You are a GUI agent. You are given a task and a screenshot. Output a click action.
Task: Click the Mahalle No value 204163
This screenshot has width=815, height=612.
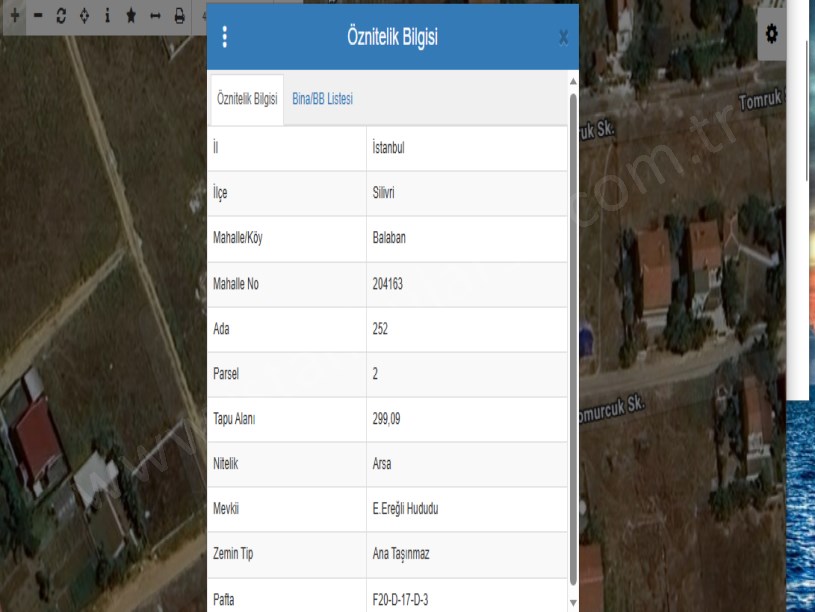click(x=387, y=284)
